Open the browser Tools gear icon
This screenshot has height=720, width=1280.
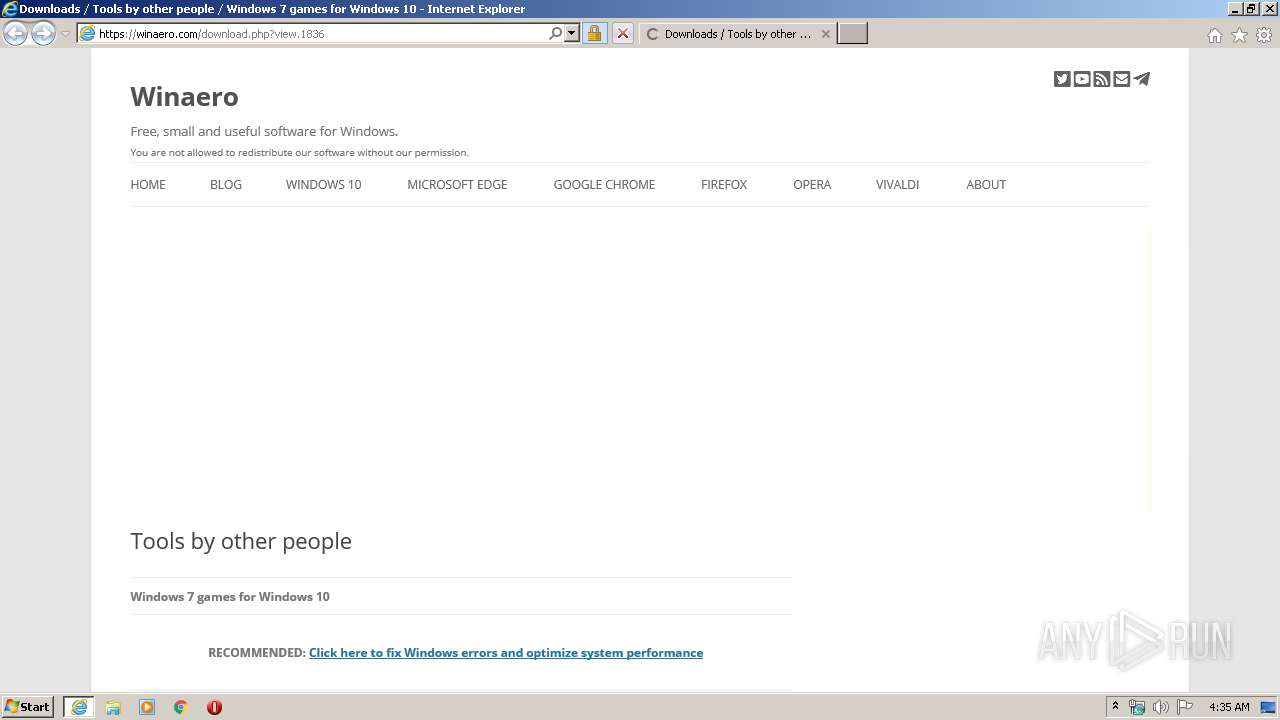tap(1264, 35)
